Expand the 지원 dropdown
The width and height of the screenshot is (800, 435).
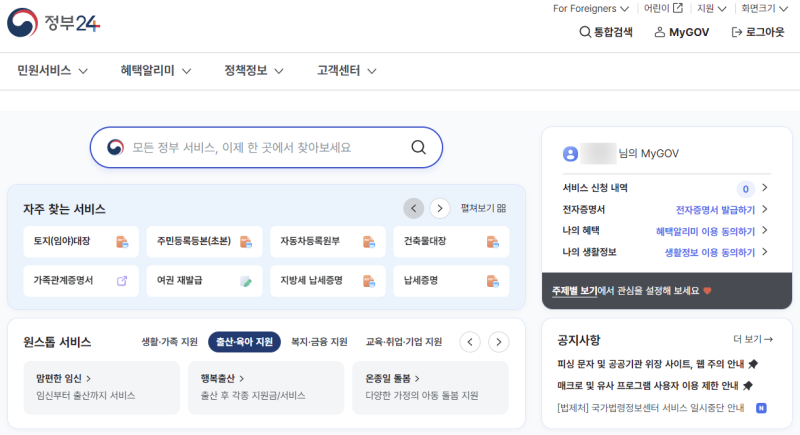[x=712, y=9]
